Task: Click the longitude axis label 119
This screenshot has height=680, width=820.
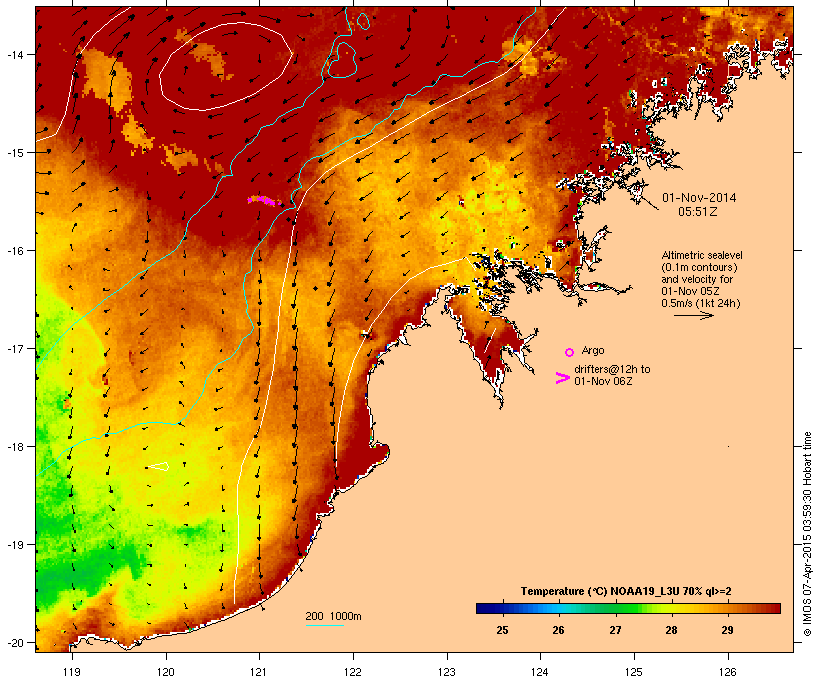Action: click(x=72, y=672)
